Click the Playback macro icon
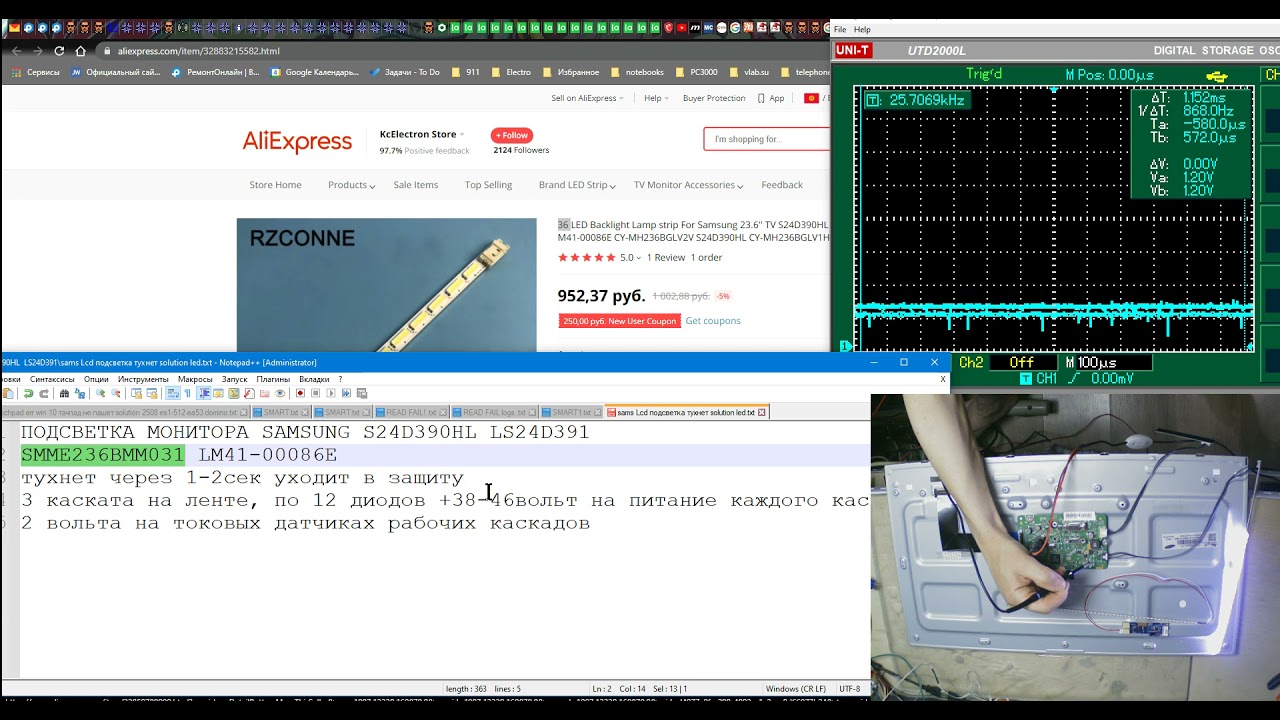The height and width of the screenshot is (720, 1280). [331, 393]
